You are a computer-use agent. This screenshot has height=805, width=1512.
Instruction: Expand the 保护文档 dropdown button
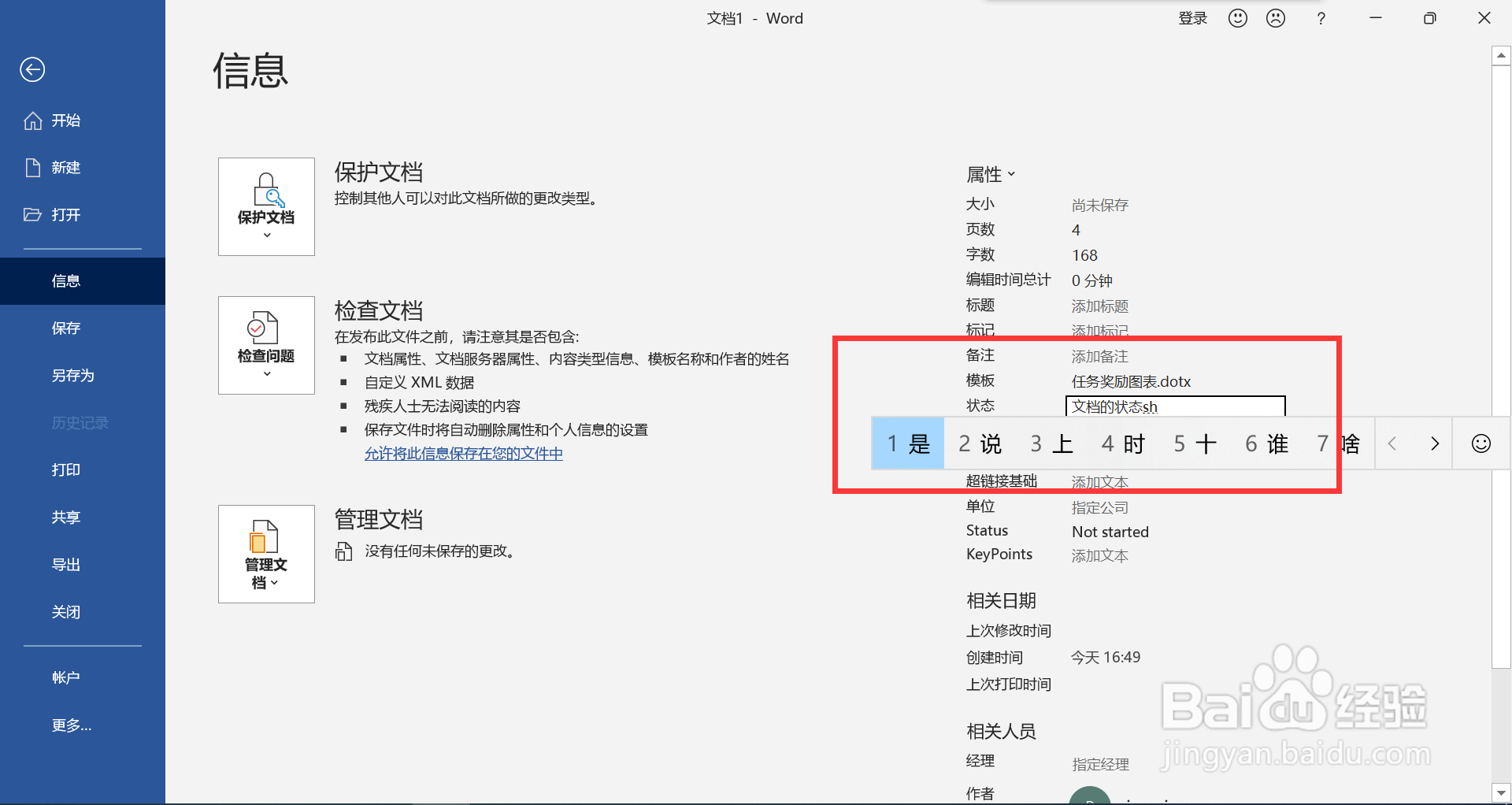tap(266, 206)
